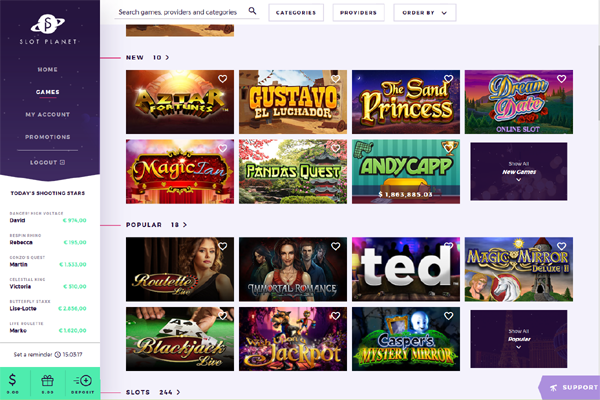The width and height of the screenshot is (600, 400).
Task: Click Set a reminder link
Action: click(33, 354)
